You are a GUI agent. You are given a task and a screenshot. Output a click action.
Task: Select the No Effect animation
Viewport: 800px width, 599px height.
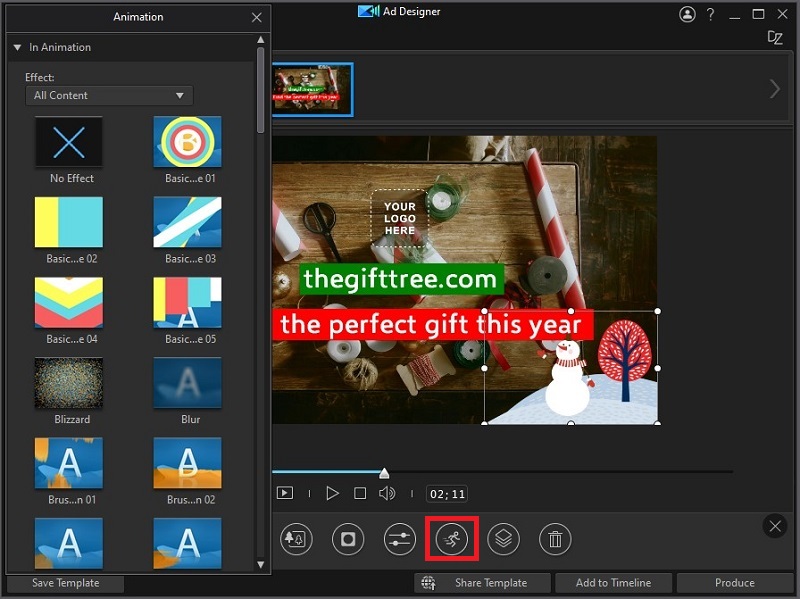click(x=69, y=142)
